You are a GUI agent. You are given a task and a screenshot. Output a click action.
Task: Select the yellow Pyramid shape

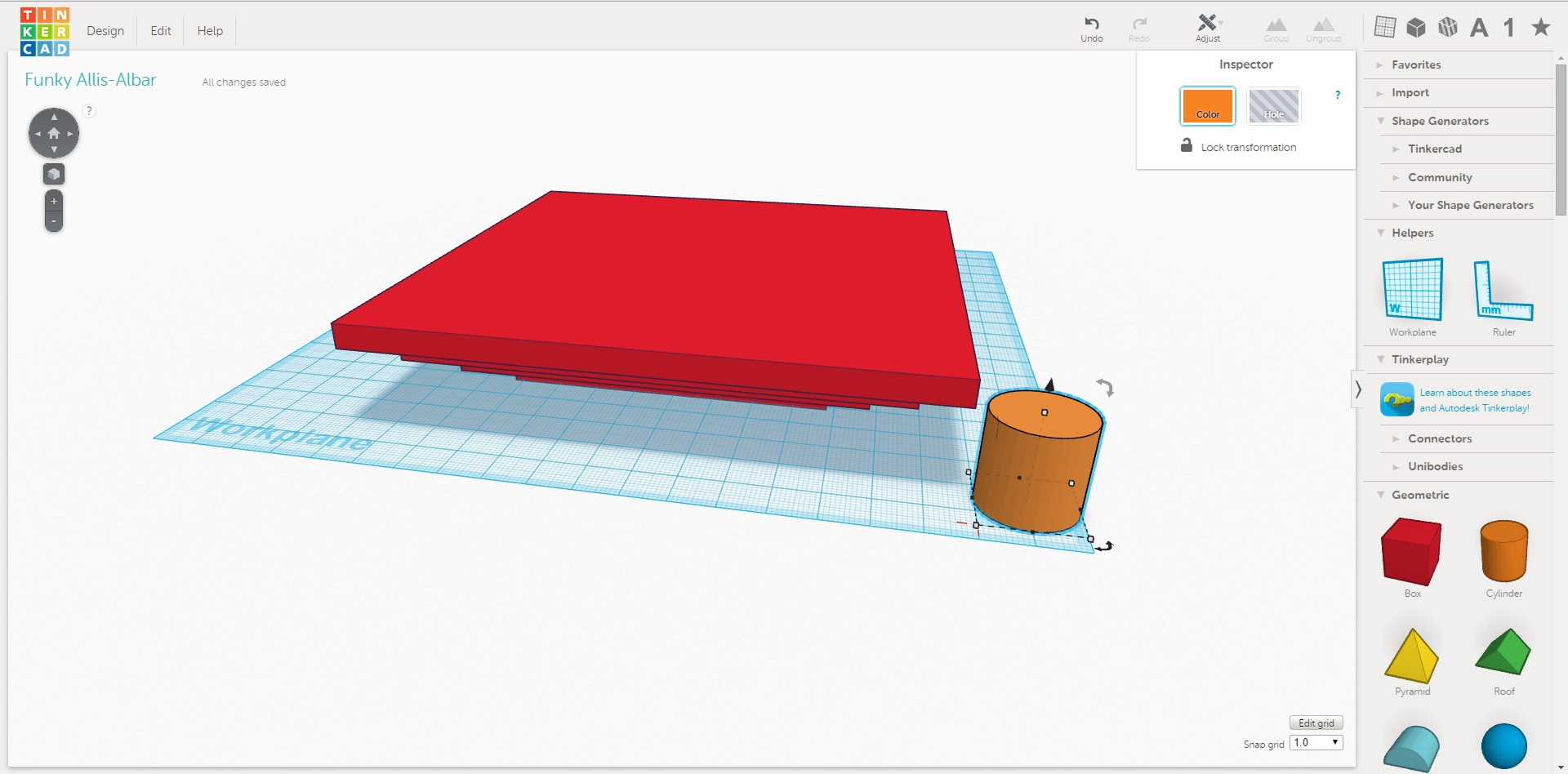[x=1412, y=661]
